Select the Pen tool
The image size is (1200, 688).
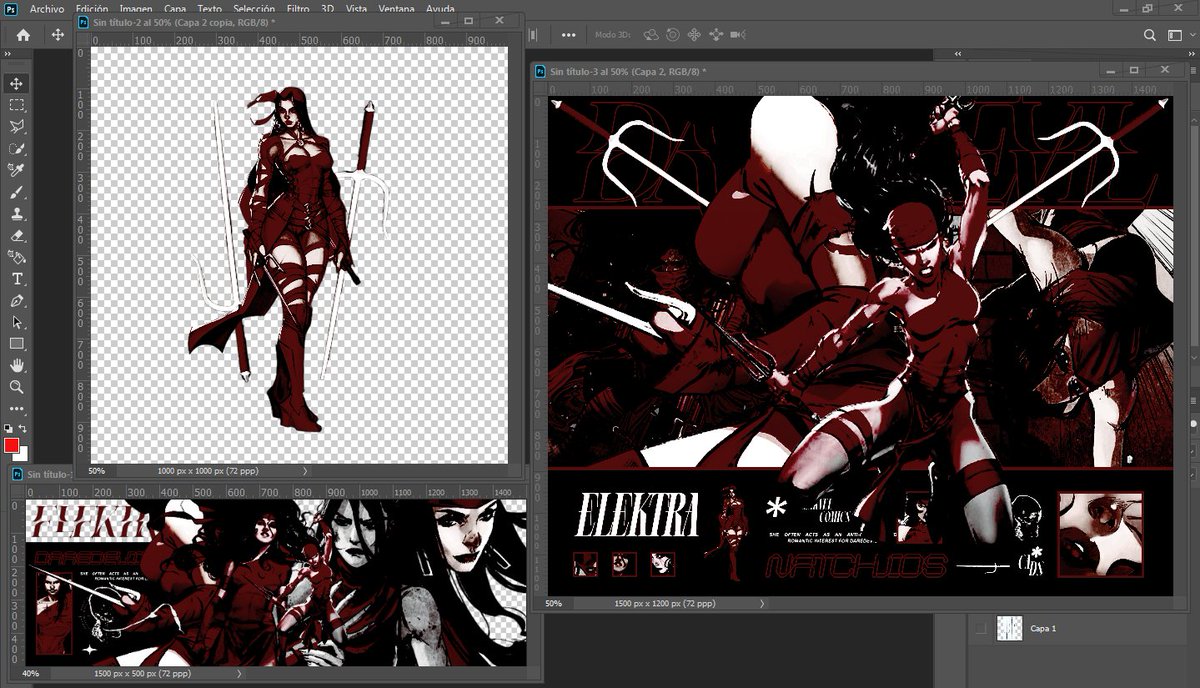[x=17, y=301]
